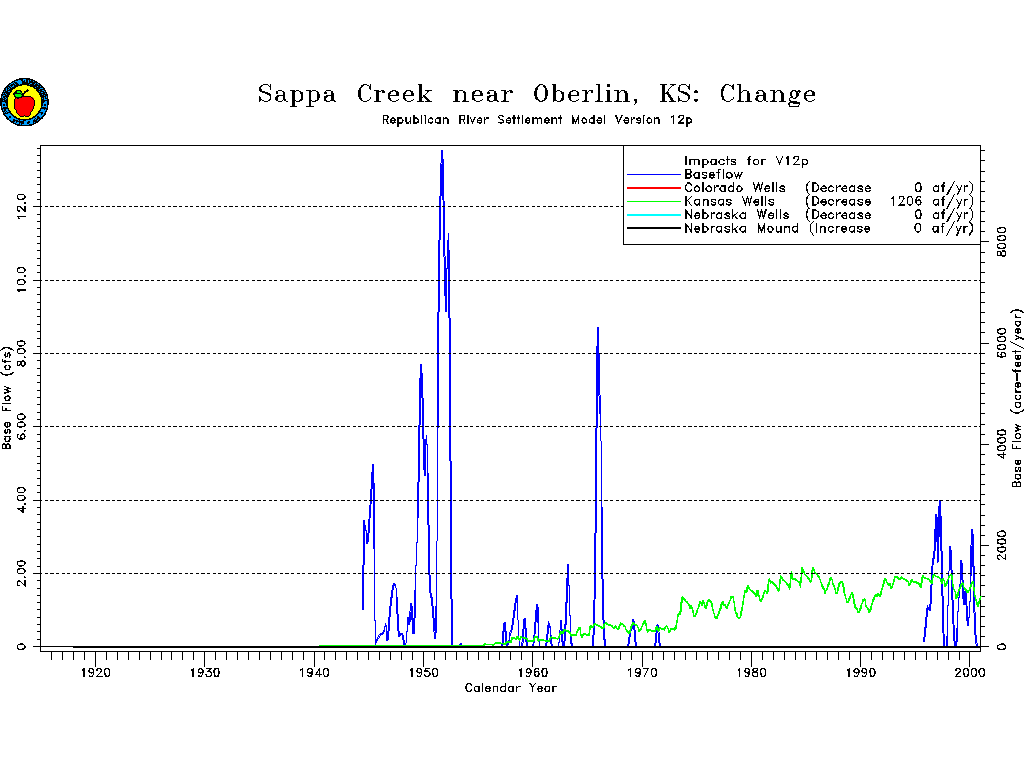Click the blue Baseflow legend line sample
Image resolution: width=1024 pixels, height=768 pixels.
[x=654, y=175]
